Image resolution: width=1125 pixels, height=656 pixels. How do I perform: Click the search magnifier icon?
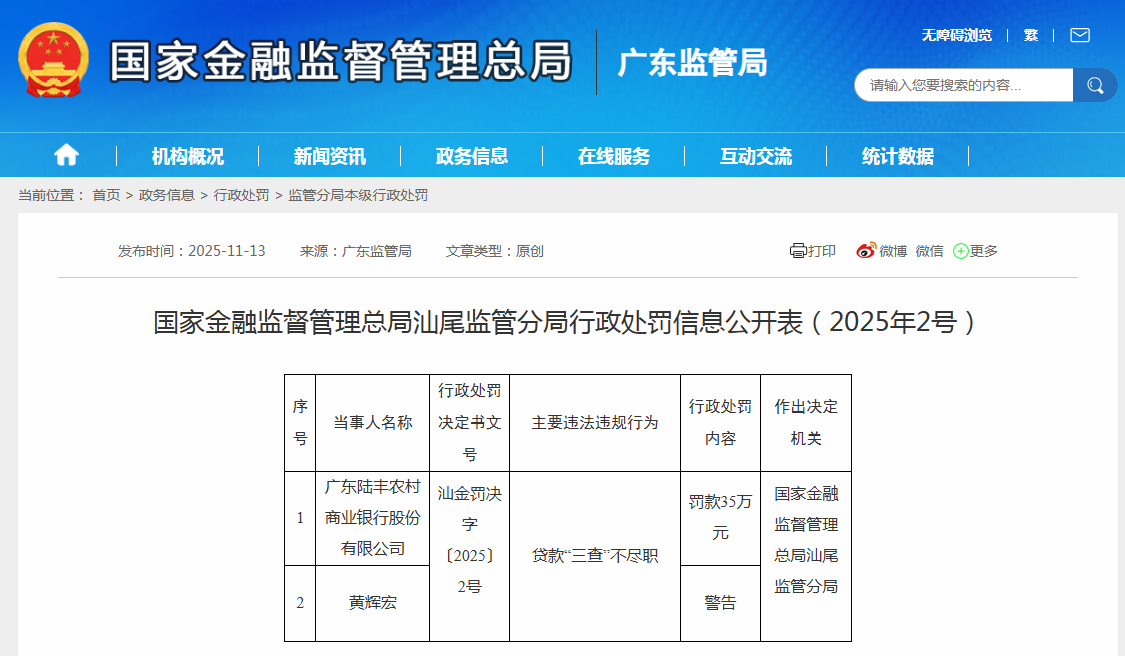[1095, 85]
